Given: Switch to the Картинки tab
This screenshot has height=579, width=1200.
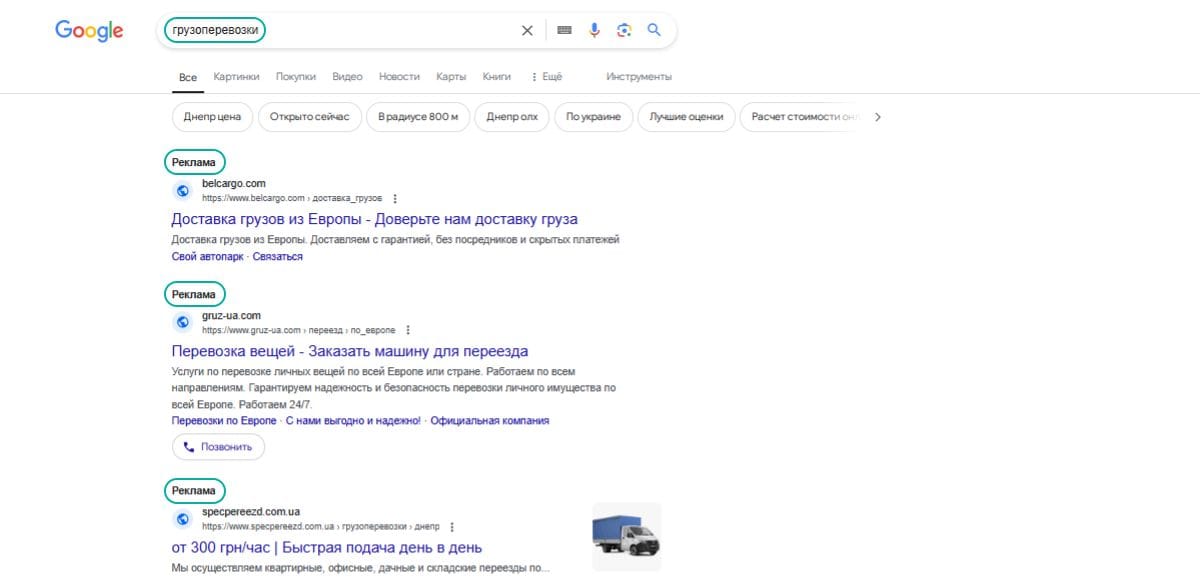Looking at the screenshot, I should pyautogui.click(x=236, y=77).
